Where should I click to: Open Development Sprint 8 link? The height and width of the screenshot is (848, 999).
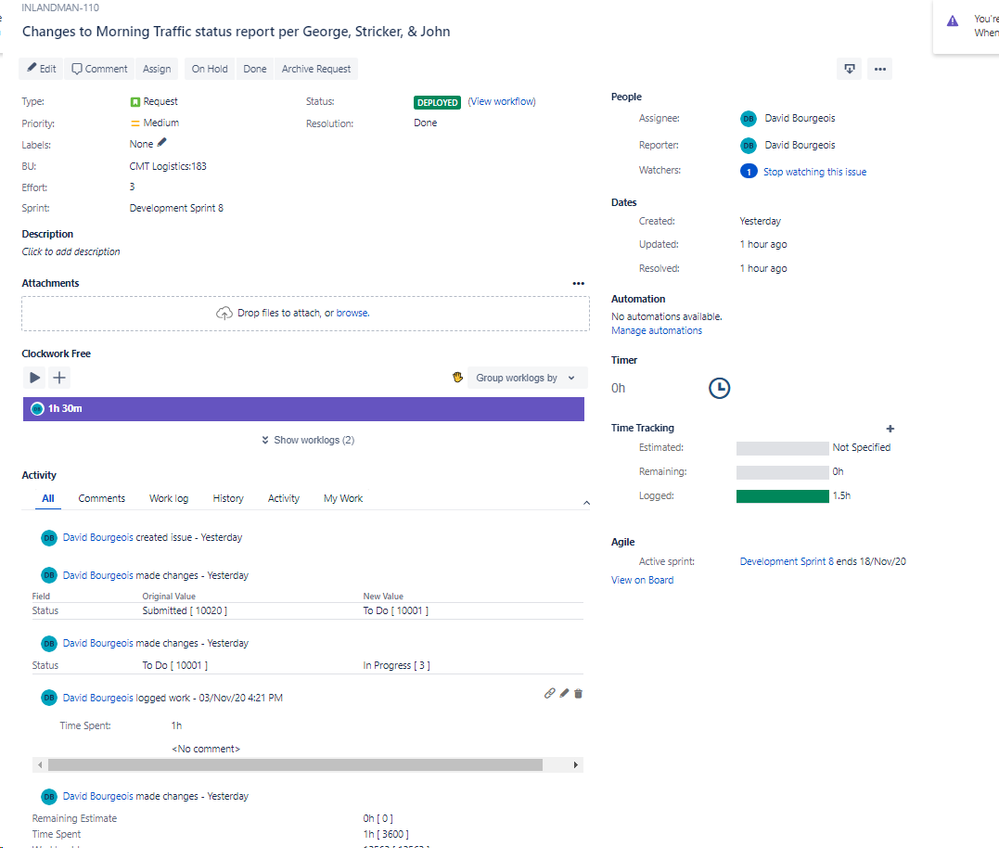(x=787, y=561)
